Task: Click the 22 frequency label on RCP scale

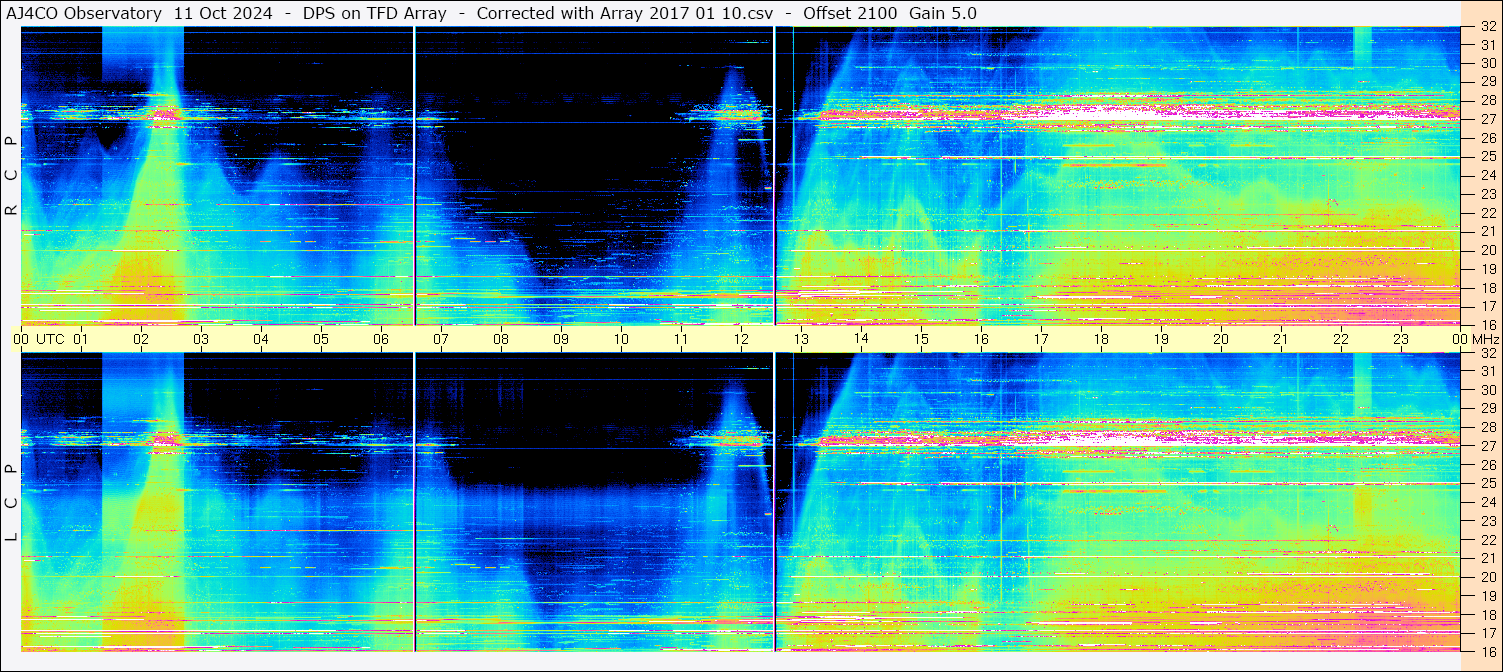Action: [1488, 213]
